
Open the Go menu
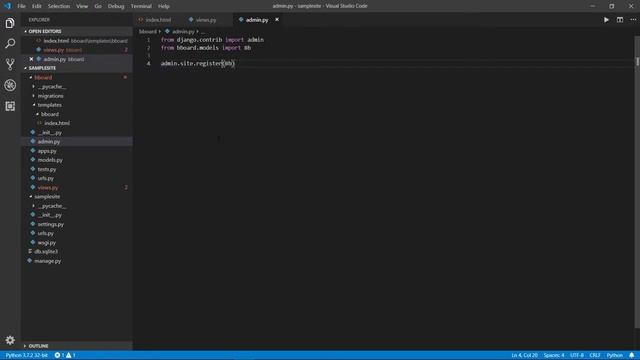(x=98, y=6)
